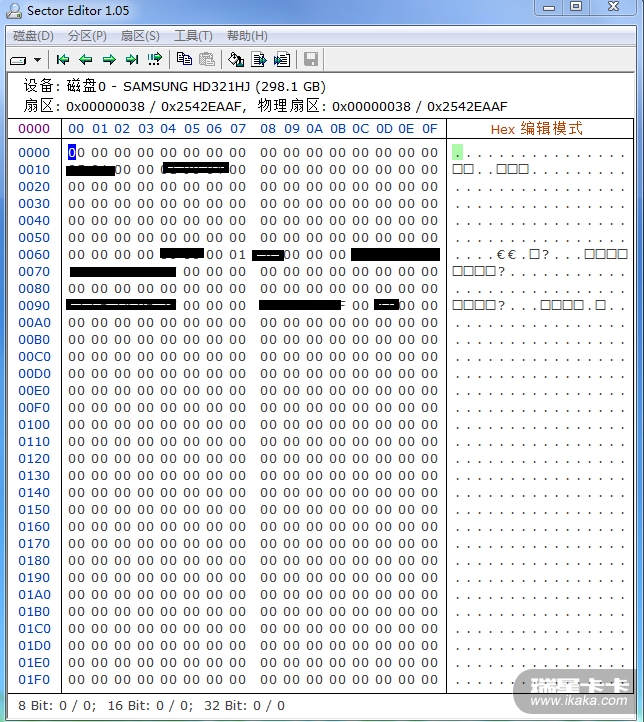Screen dimensions: 644x722
Task: Click the row offset label 01C0
Action: [34, 629]
